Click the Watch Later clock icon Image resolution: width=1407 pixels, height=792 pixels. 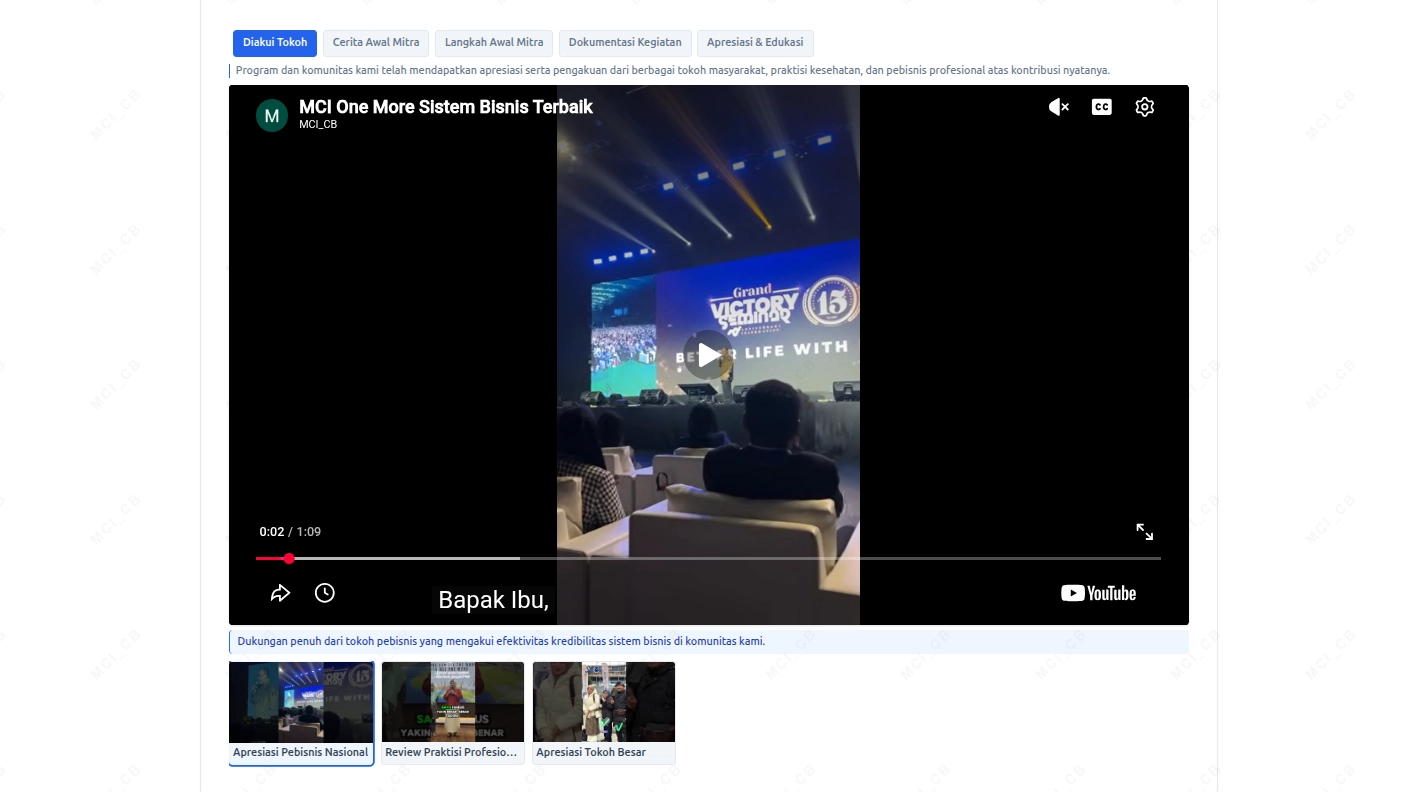click(325, 593)
